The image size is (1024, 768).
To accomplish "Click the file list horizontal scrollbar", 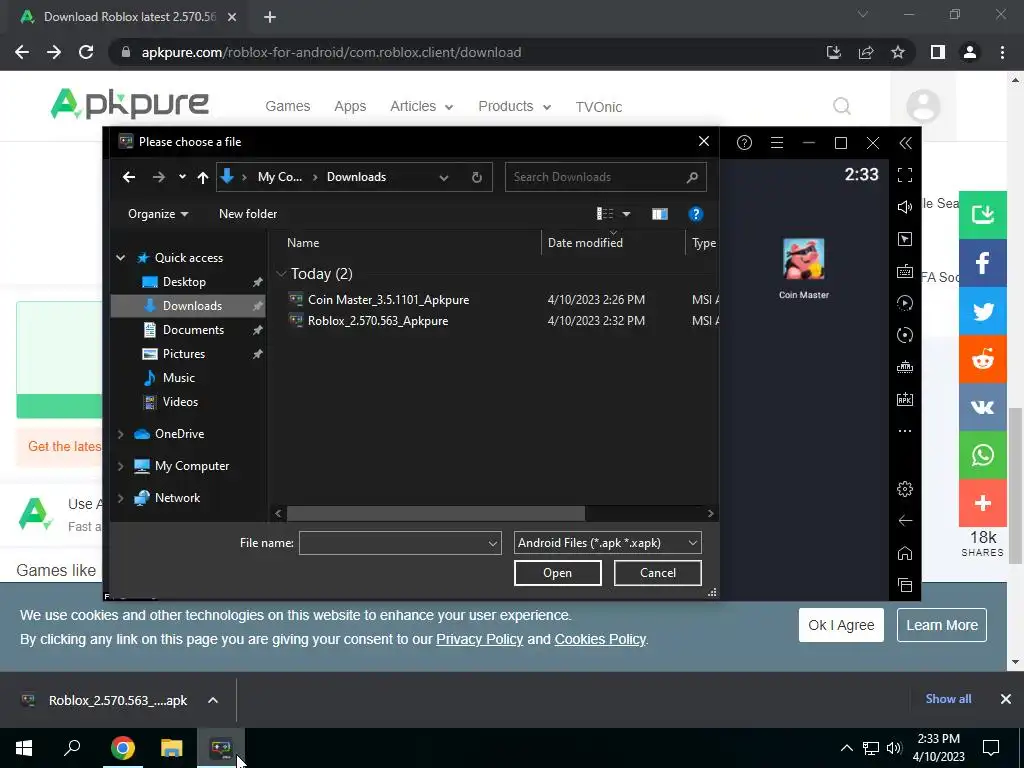I will pos(436,513).
